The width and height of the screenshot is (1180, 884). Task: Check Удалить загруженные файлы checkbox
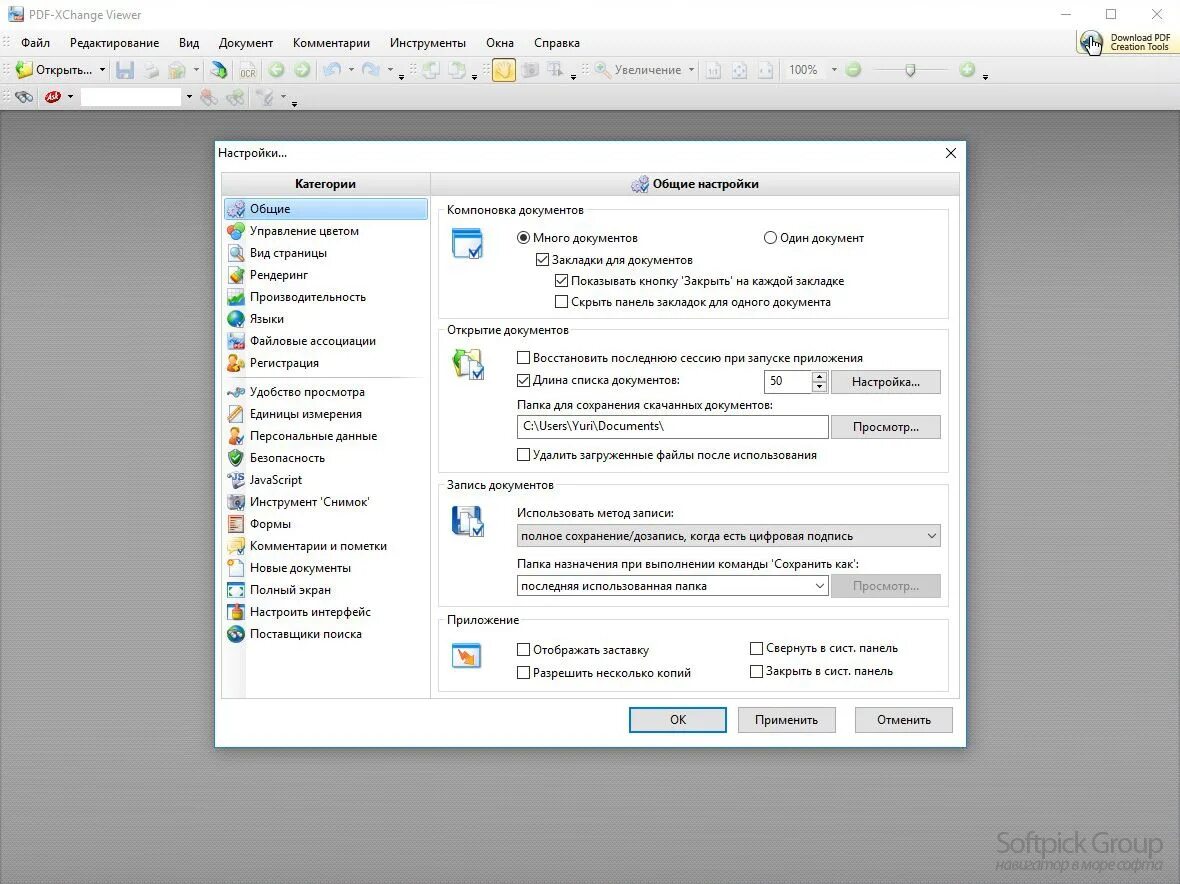(x=523, y=454)
